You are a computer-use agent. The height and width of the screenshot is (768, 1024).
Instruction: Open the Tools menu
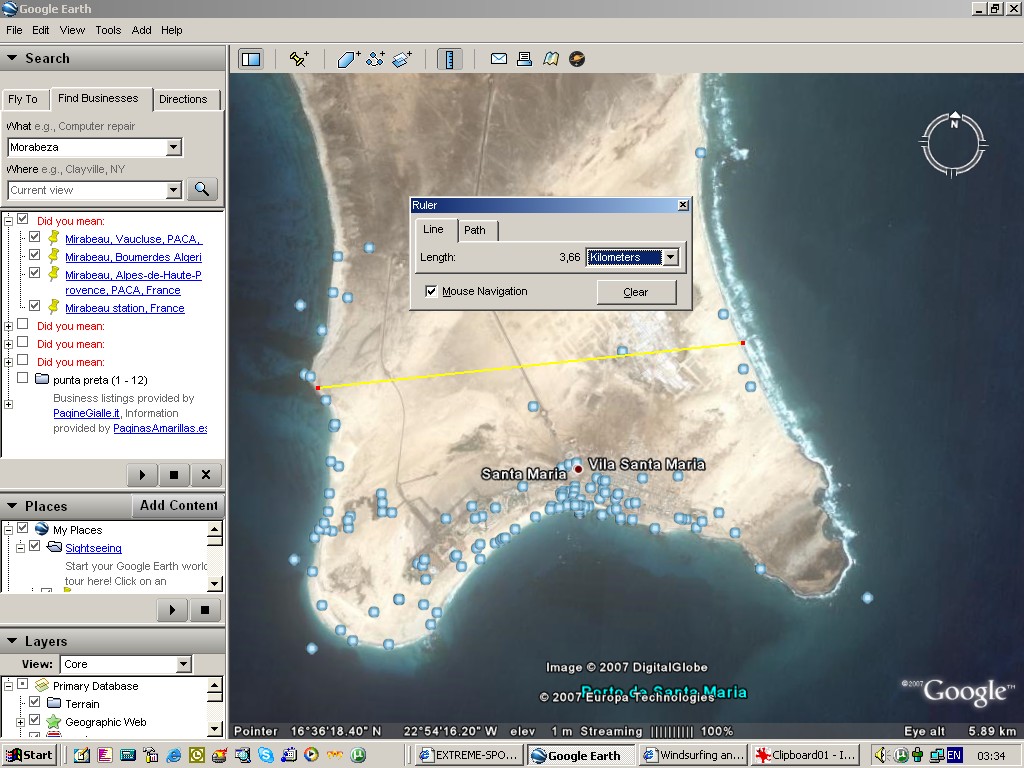click(108, 30)
